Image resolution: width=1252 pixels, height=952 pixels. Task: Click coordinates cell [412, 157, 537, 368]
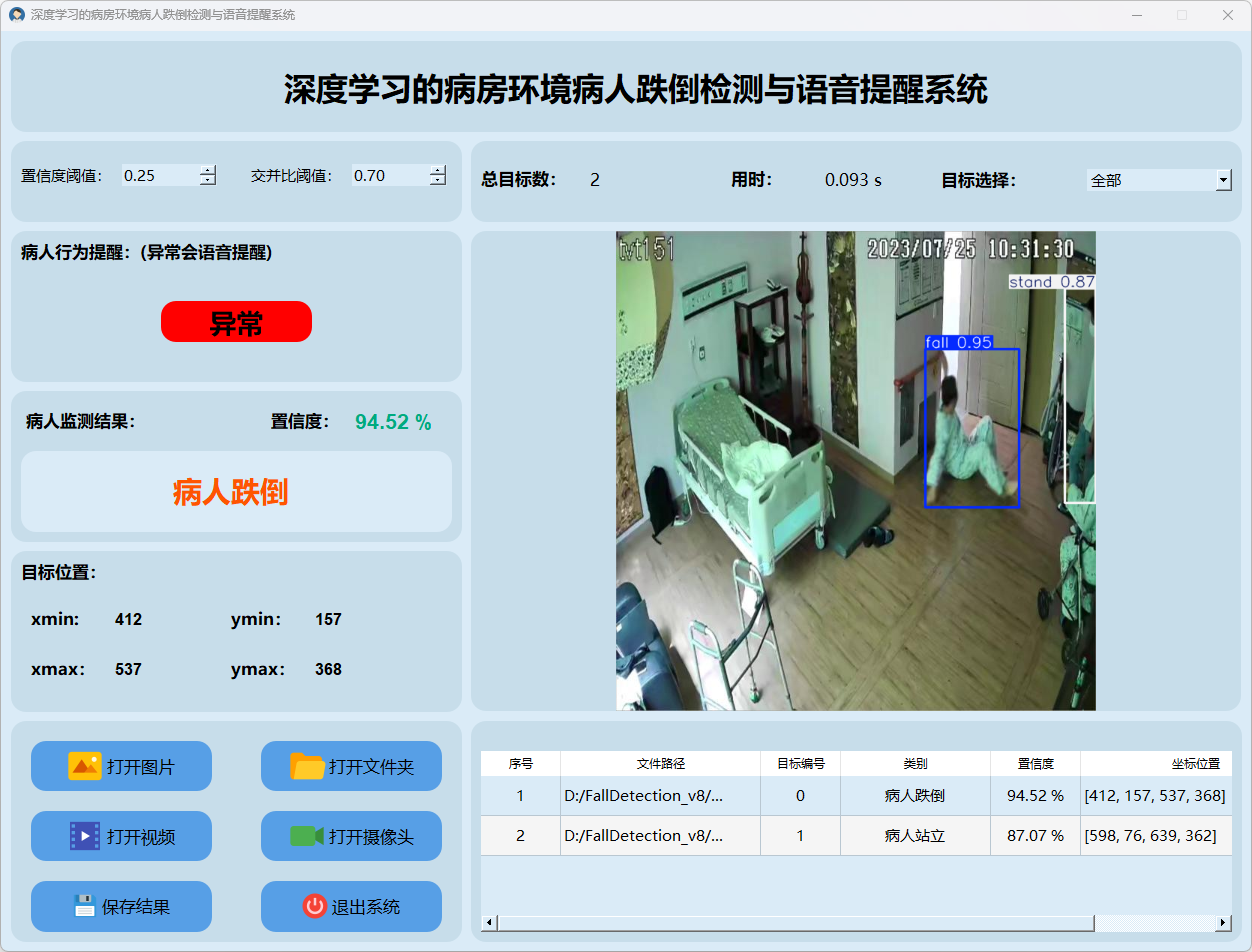1156,796
